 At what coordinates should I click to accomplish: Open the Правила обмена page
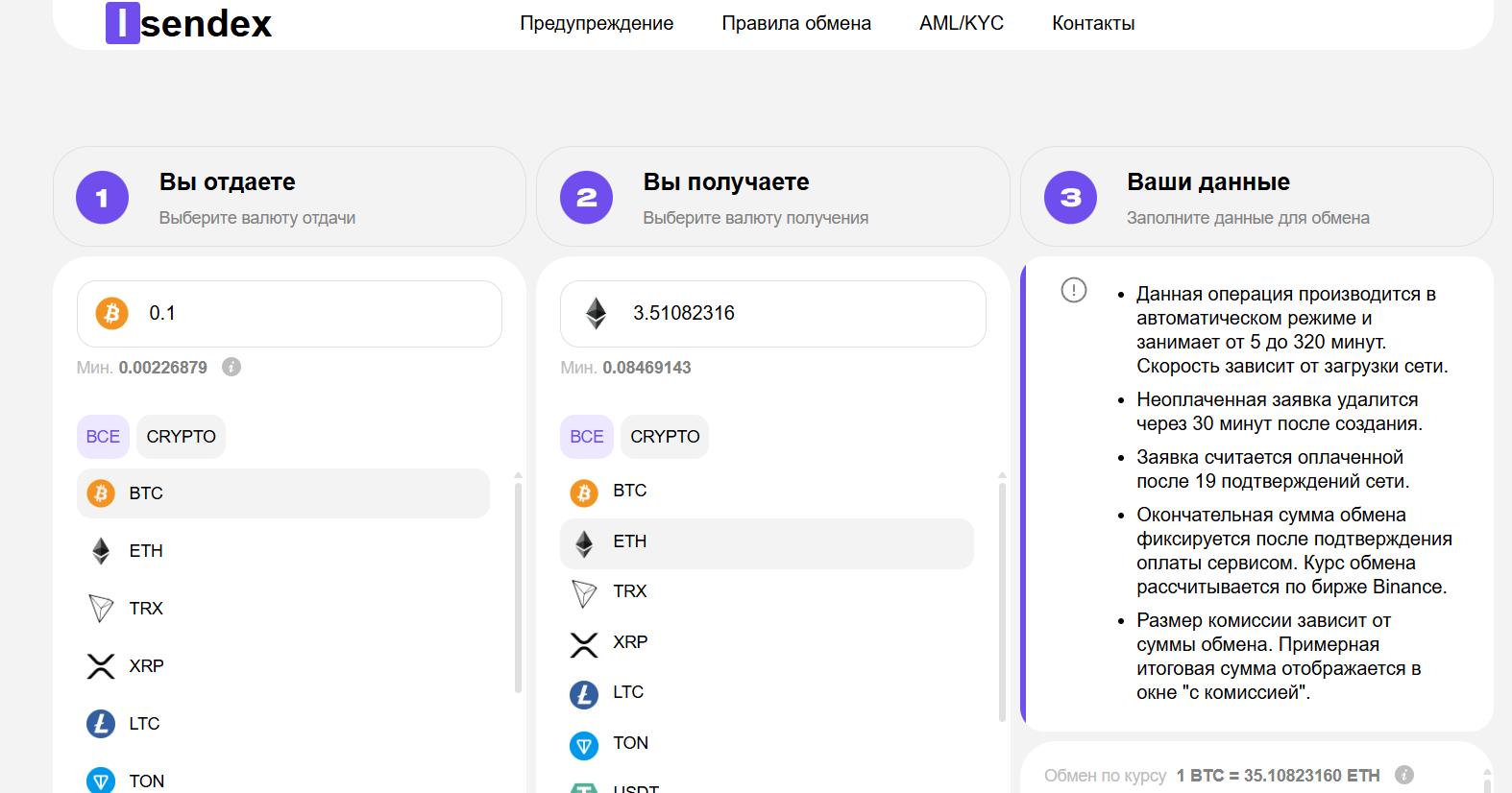click(x=796, y=23)
